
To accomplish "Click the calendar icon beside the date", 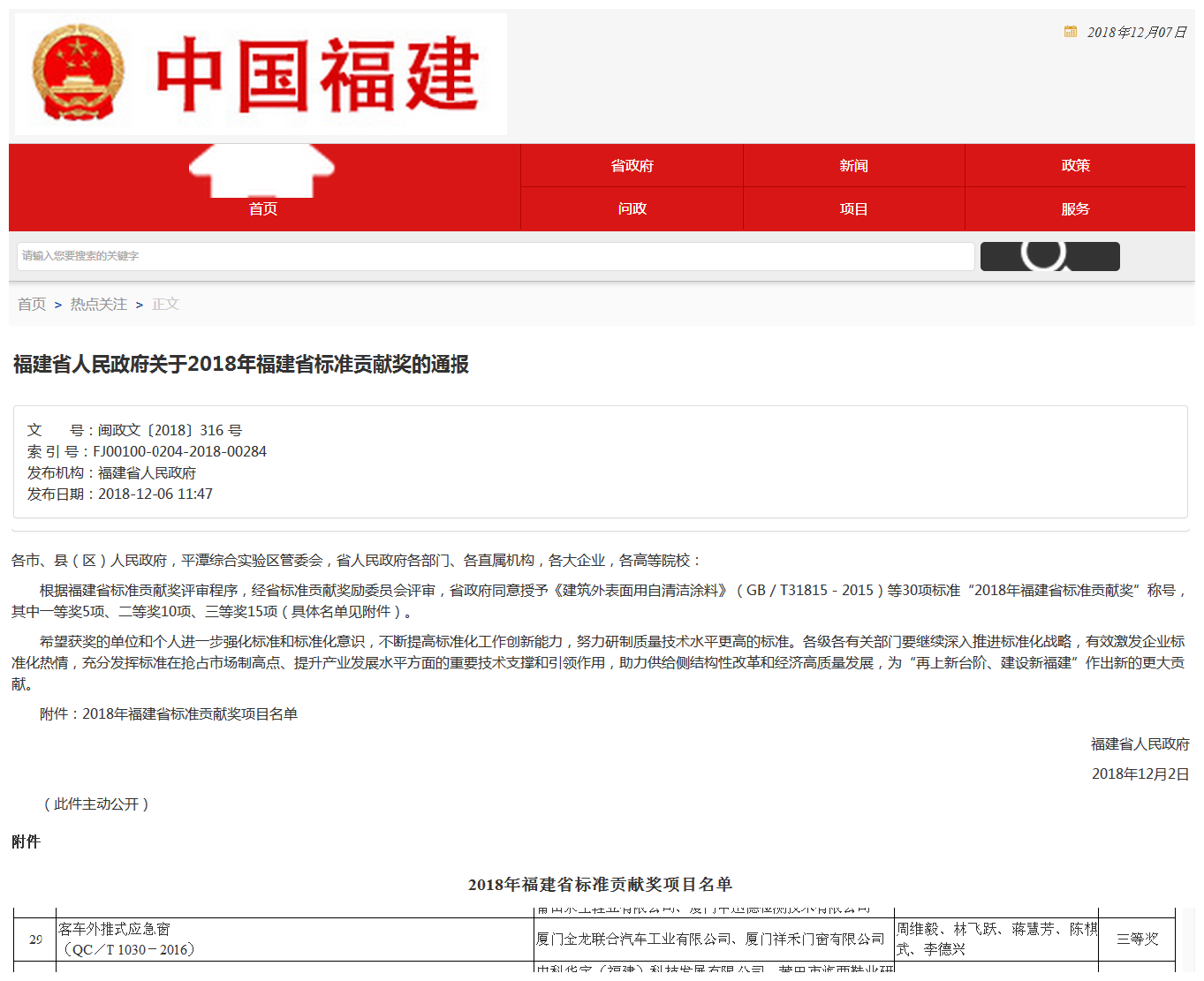I will [1071, 32].
